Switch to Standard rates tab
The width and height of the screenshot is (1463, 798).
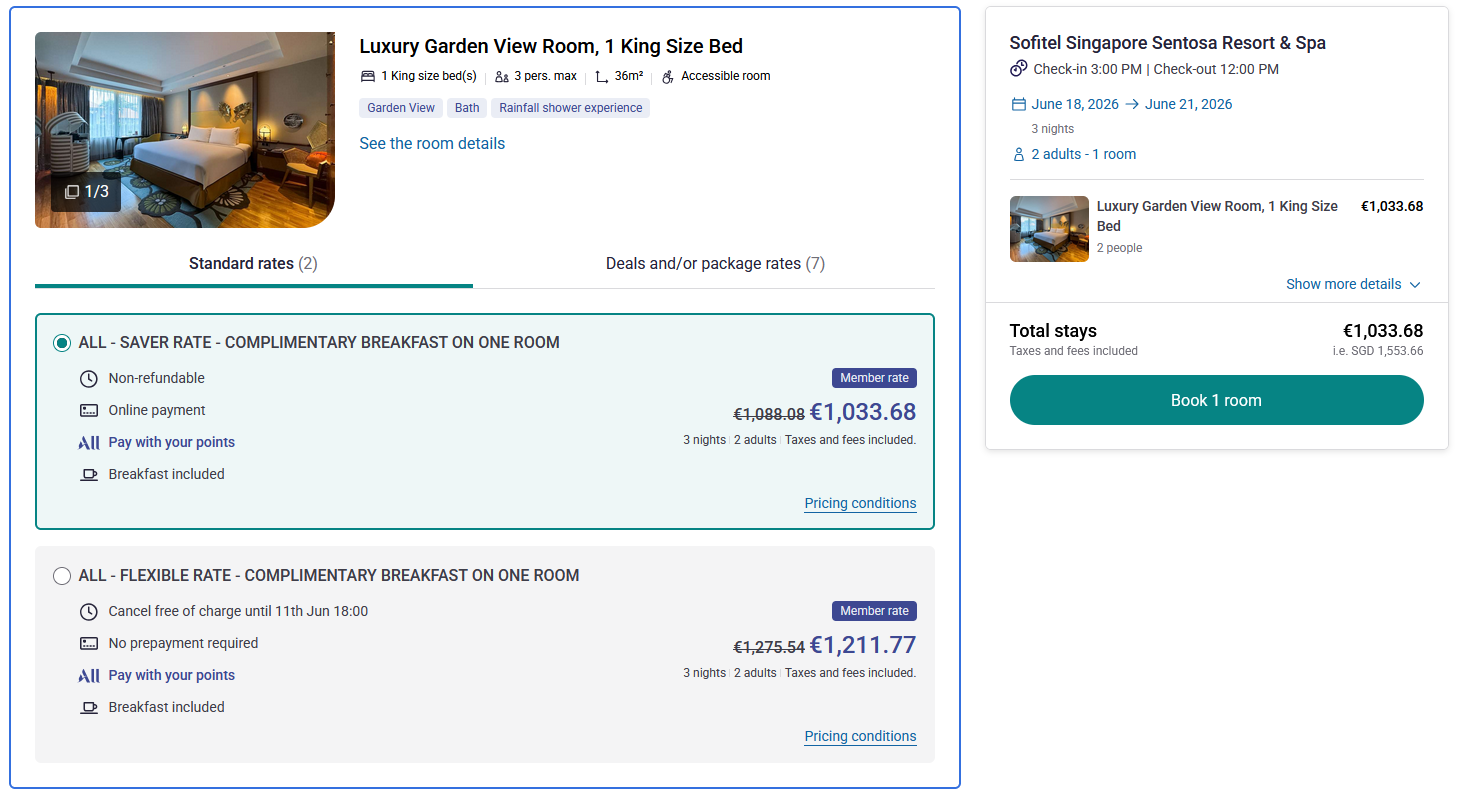(x=253, y=264)
